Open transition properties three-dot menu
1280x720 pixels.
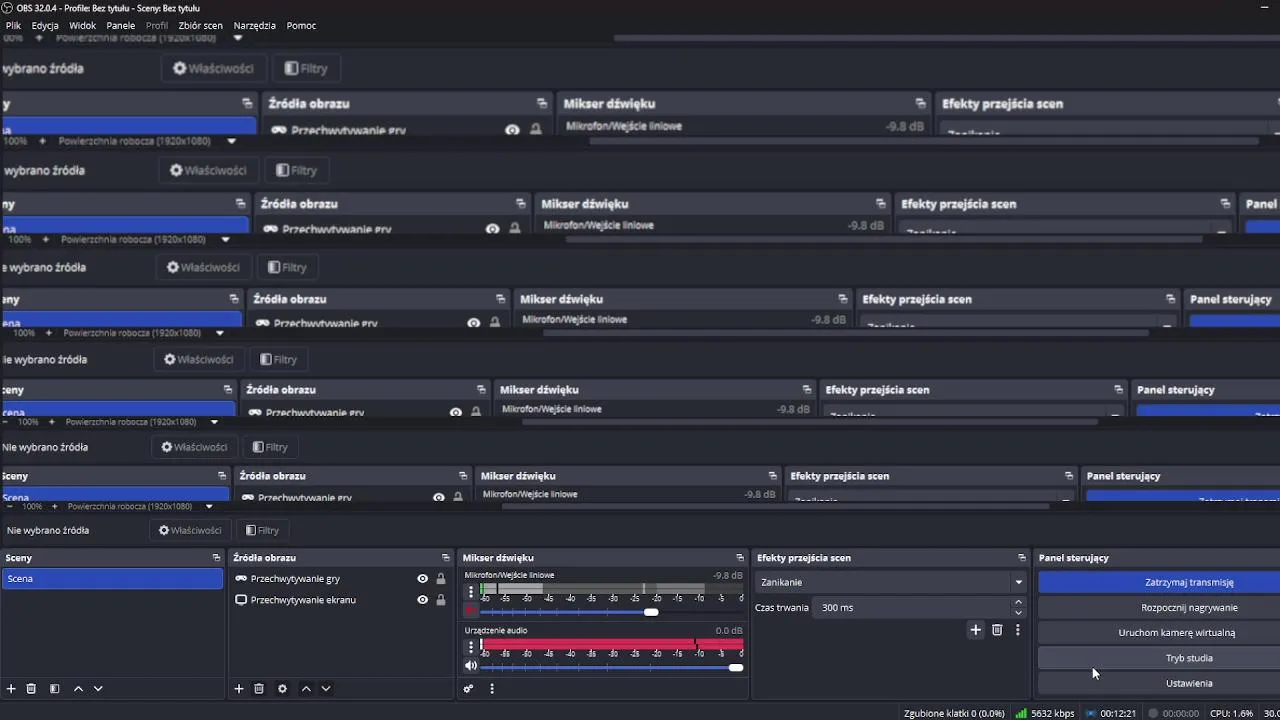[1018, 630]
